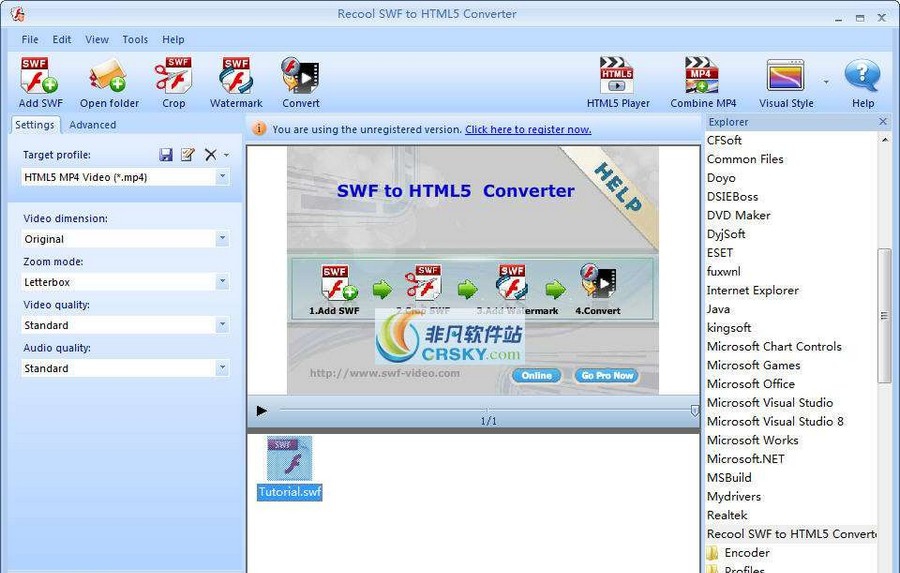The height and width of the screenshot is (573, 900).
Task: Click the app icon in title bar
Action: 17,14
